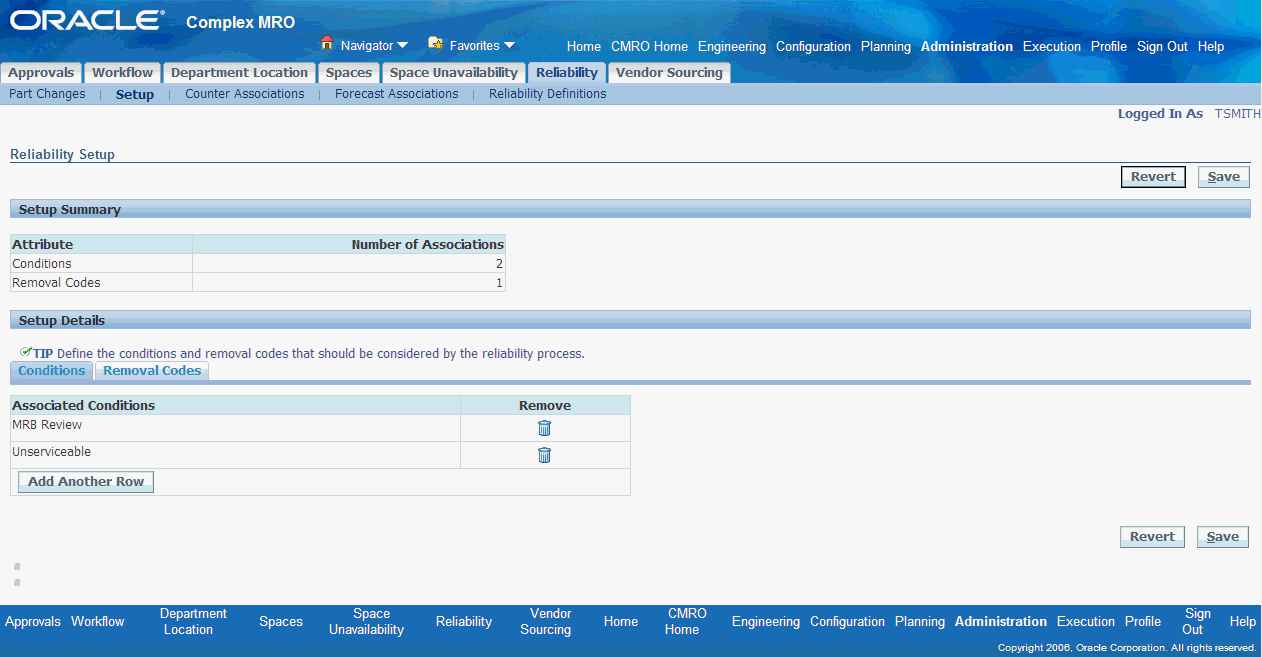Click Home in the top menu
The height and width of the screenshot is (657, 1262).
[x=584, y=47]
